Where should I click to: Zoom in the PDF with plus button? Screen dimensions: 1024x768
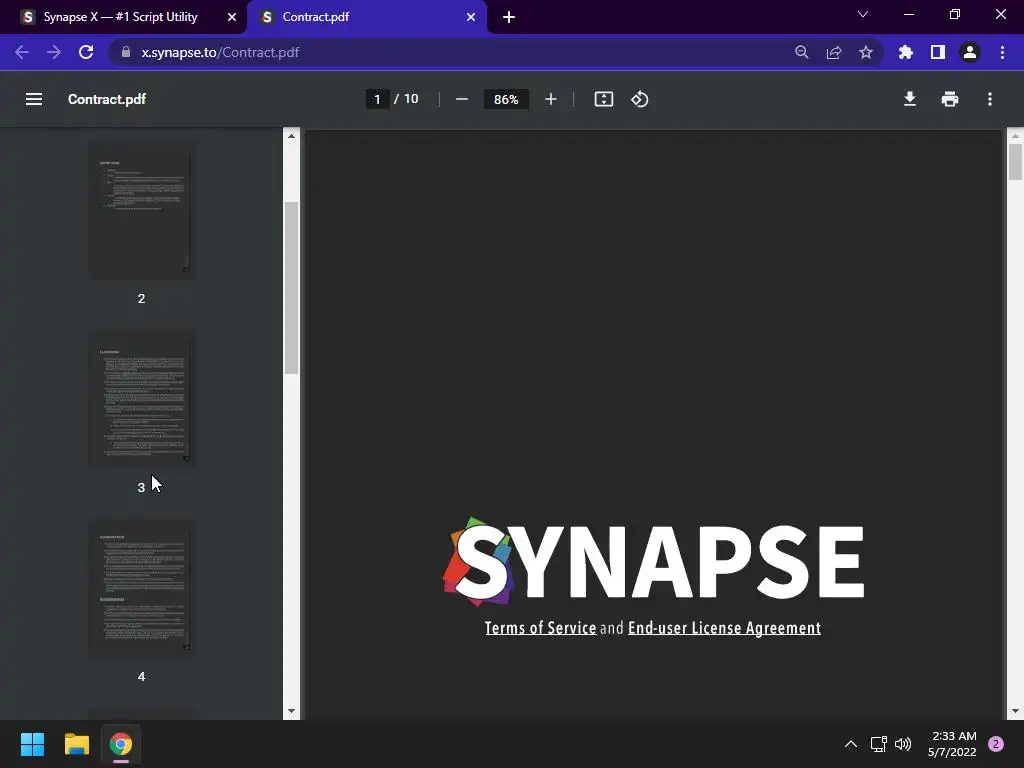tap(551, 99)
